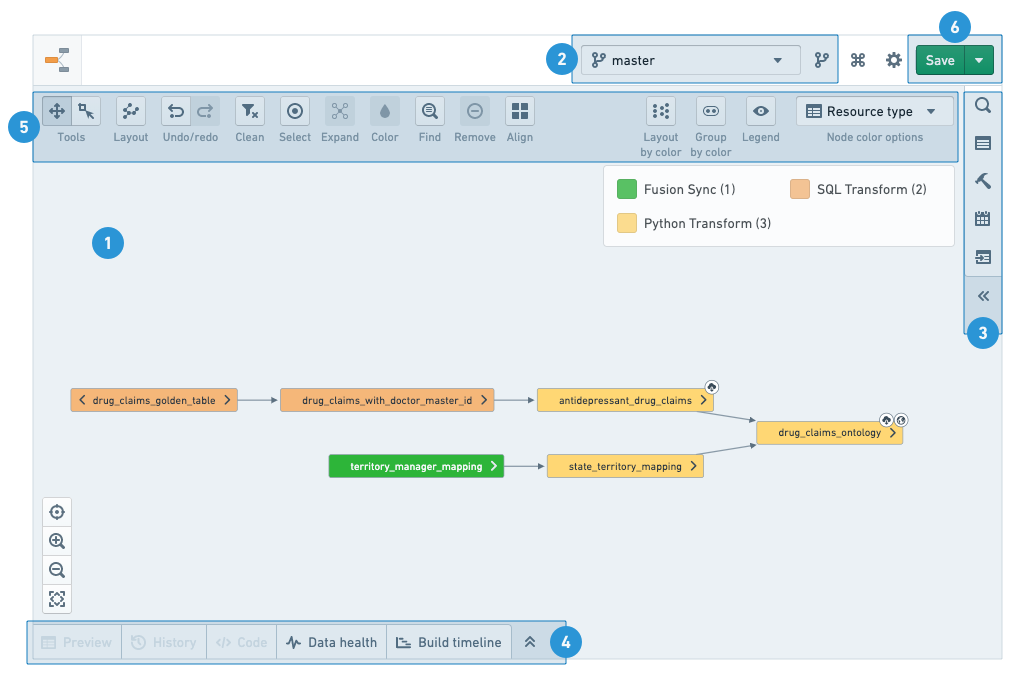Apply Layout by color
1030x682 pixels.
click(x=661, y=111)
